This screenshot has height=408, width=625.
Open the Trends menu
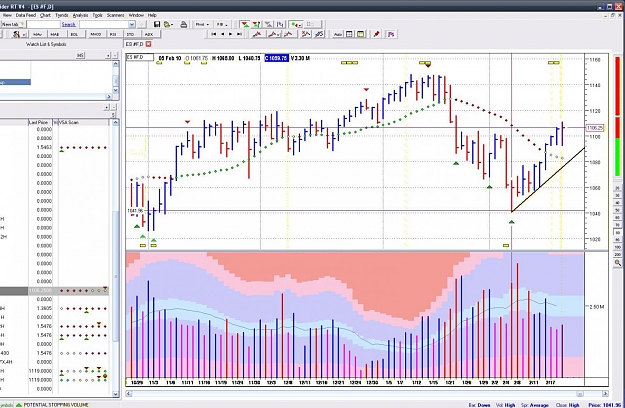coord(61,15)
